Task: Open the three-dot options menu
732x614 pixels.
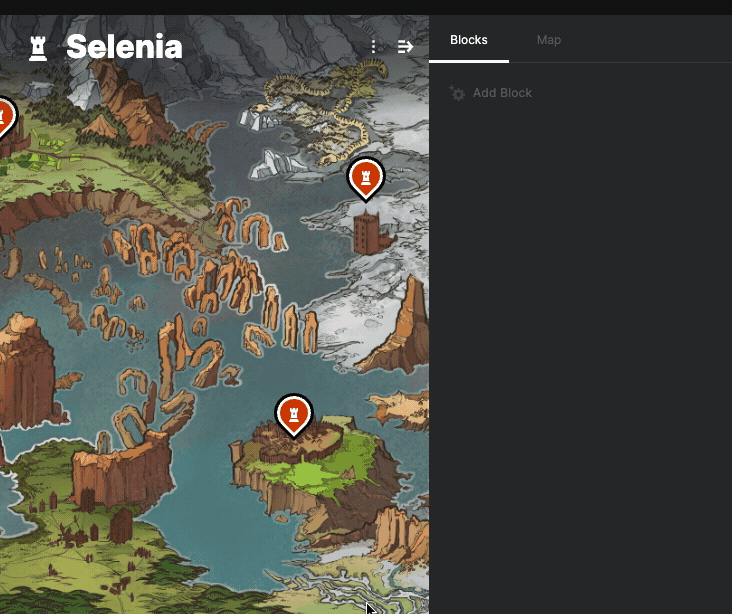Action: click(x=373, y=46)
